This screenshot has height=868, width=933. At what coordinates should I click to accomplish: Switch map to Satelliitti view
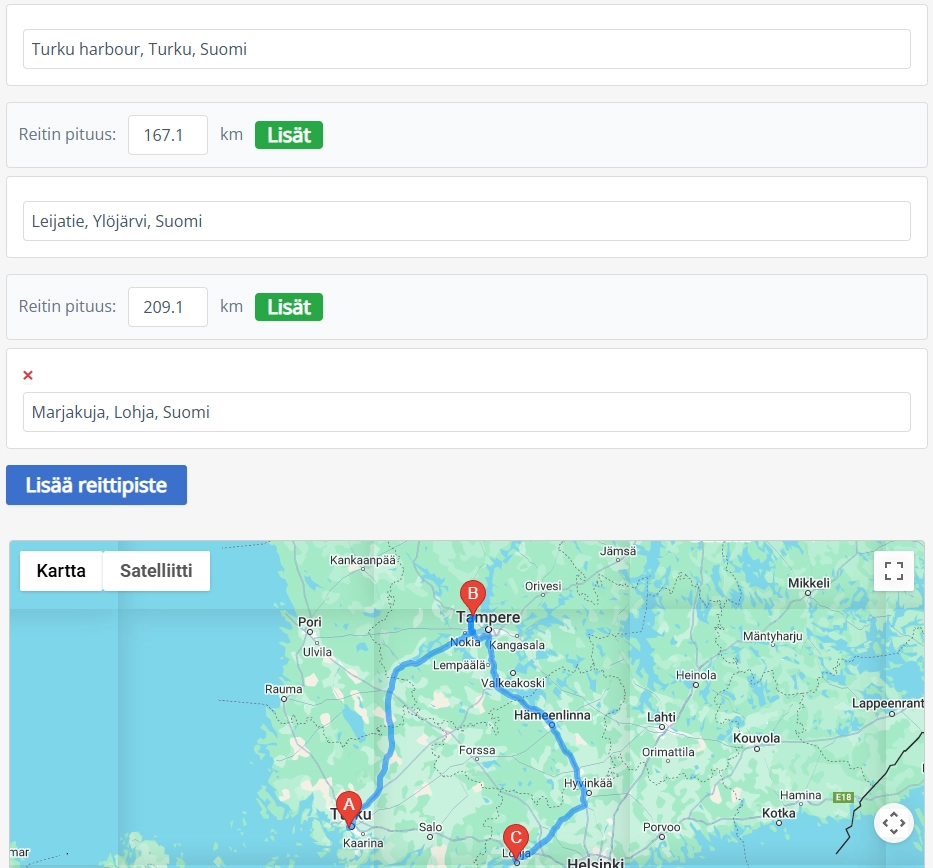(156, 571)
